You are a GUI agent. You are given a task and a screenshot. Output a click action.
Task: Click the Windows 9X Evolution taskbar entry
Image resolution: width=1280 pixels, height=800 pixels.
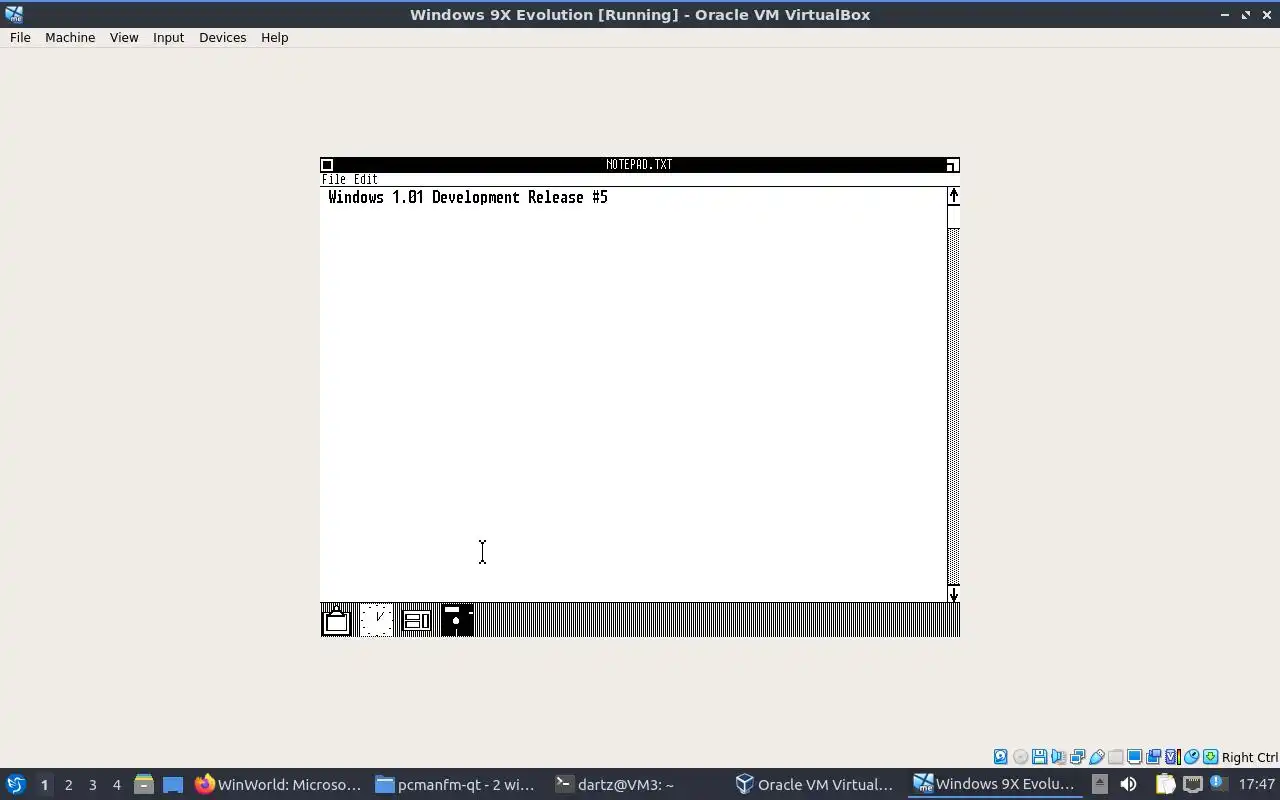point(996,784)
